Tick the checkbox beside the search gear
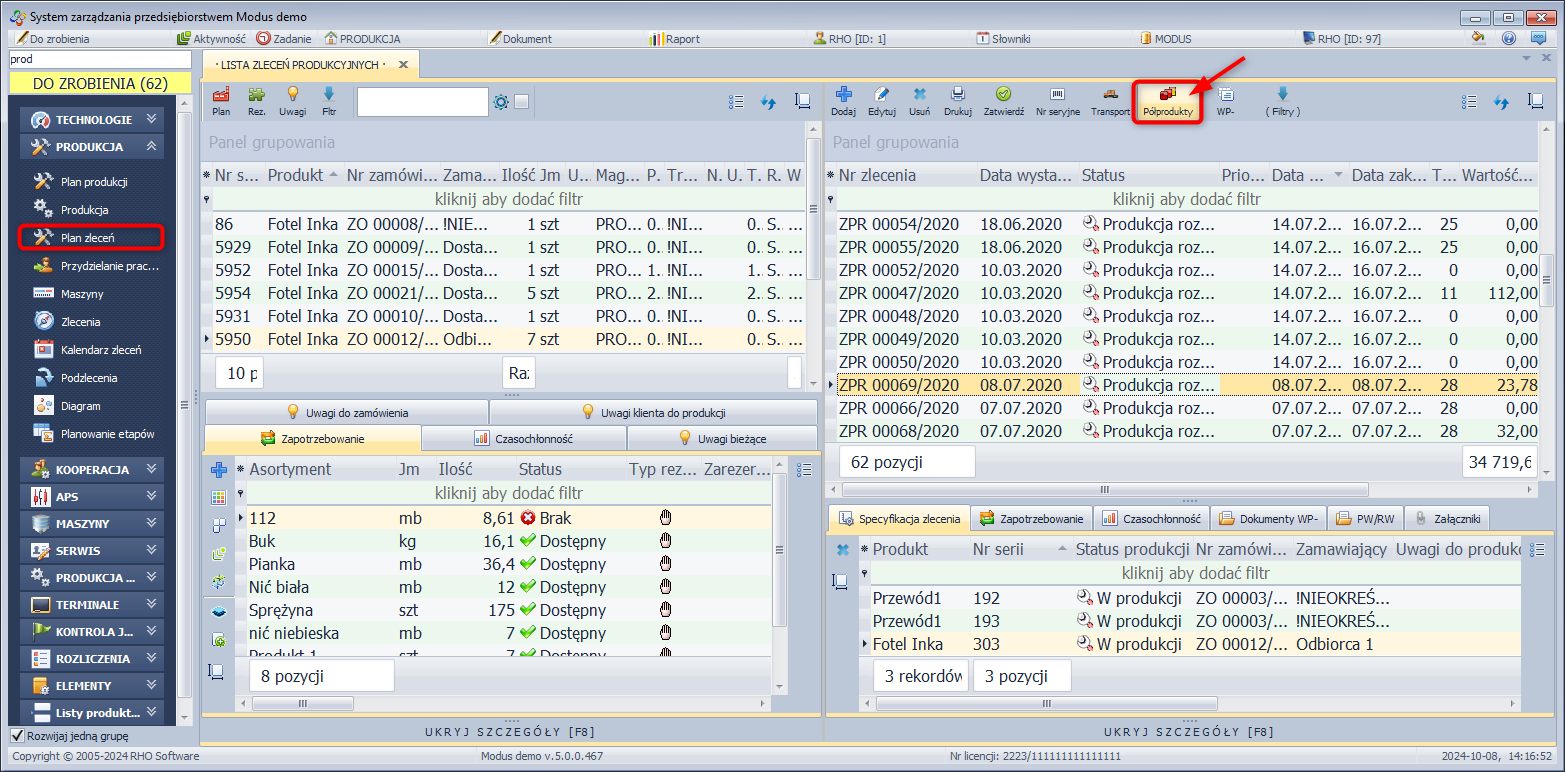This screenshot has width=1565, height=772. (x=521, y=101)
